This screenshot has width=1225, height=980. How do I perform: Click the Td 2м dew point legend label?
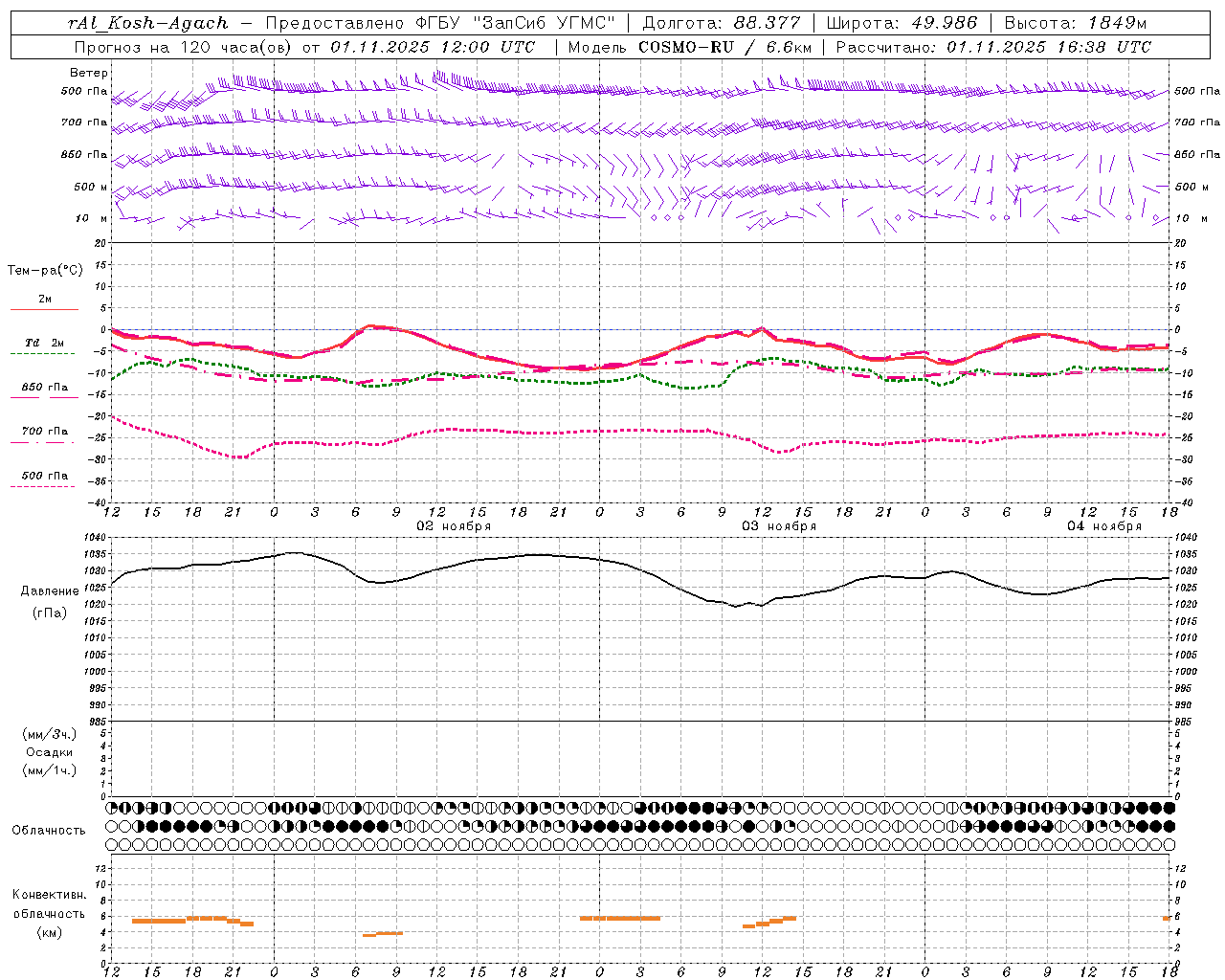click(44, 343)
